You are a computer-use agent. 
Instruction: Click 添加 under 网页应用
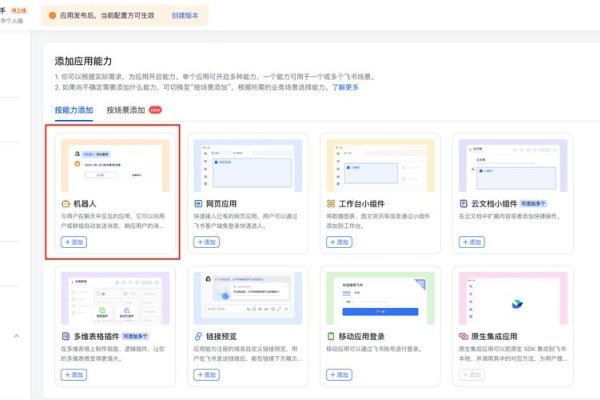[207, 242]
